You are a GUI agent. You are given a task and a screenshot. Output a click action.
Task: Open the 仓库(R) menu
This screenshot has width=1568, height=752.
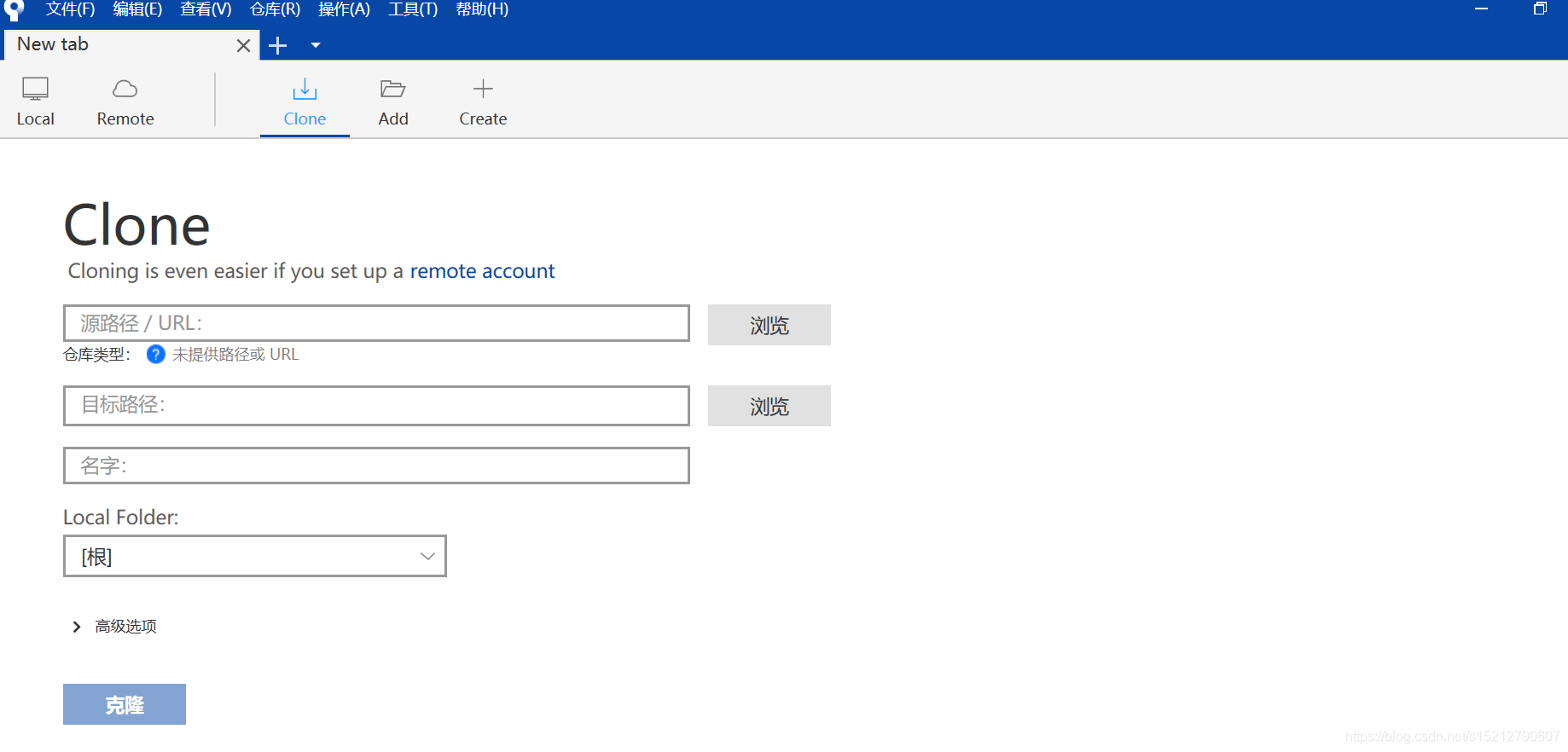[275, 9]
